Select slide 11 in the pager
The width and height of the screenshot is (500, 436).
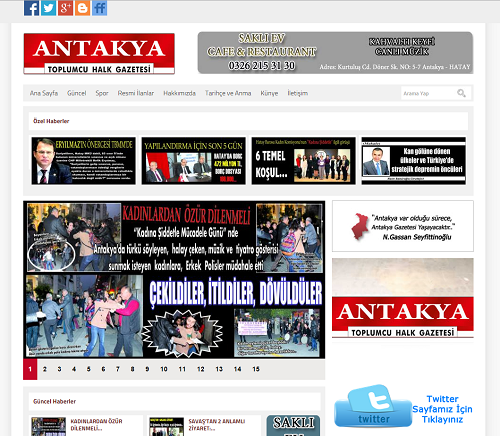[x=182, y=369]
